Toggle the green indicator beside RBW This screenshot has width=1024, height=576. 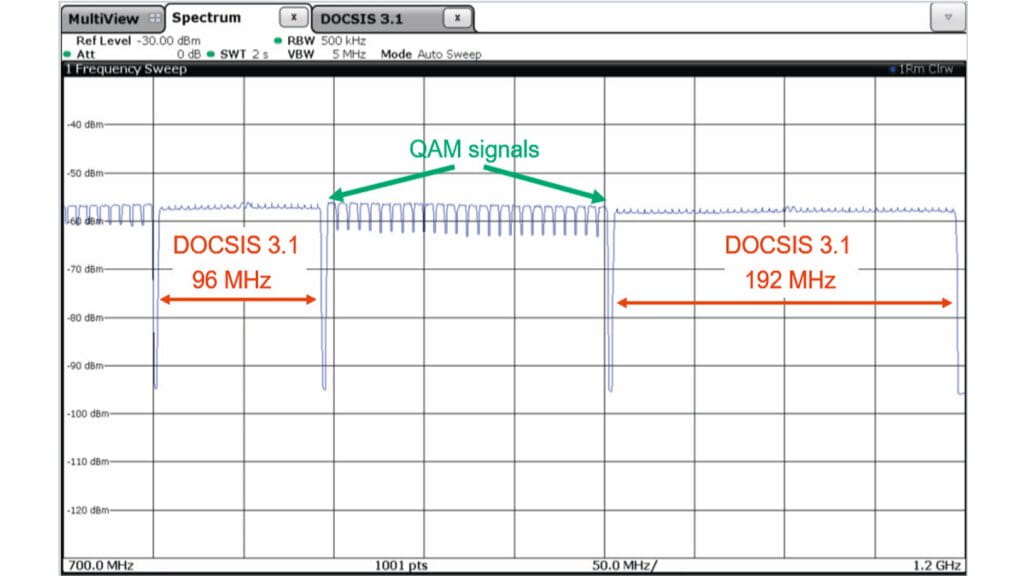278,41
